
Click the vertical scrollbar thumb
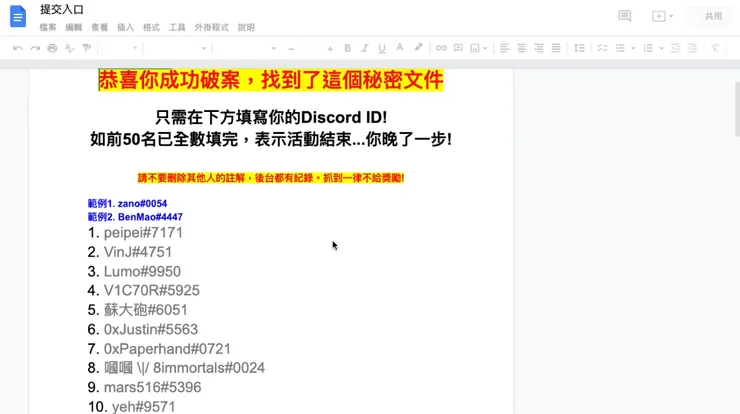737,109
